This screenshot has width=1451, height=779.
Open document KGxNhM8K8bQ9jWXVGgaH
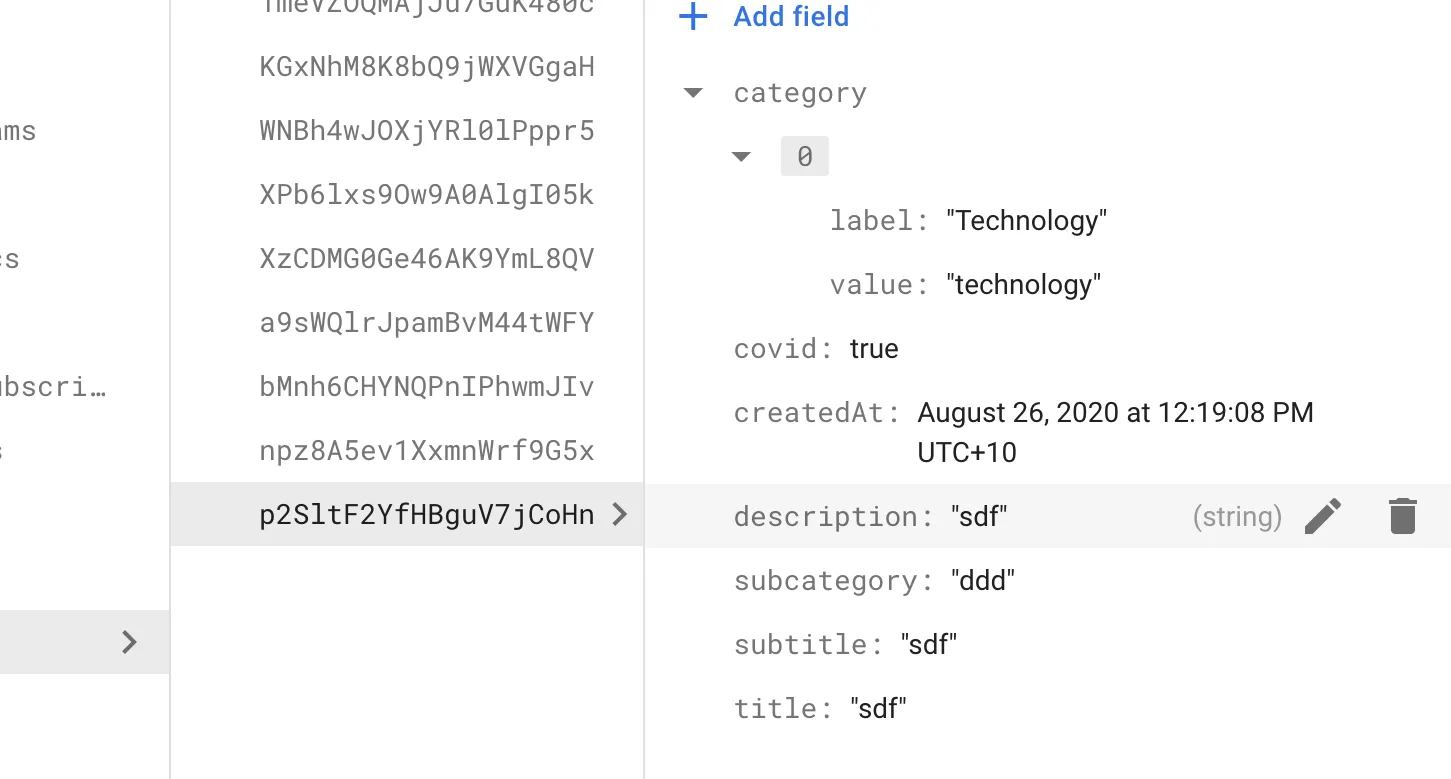[x=427, y=67]
